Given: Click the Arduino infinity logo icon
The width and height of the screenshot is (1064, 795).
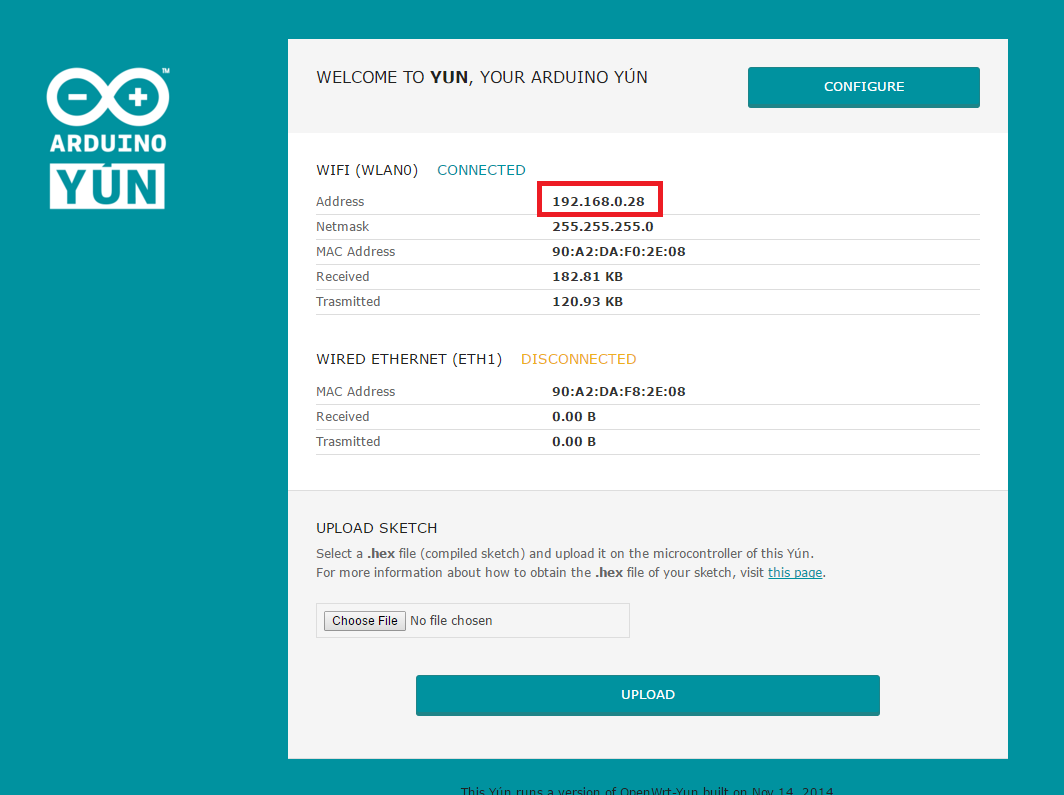Looking at the screenshot, I should (108, 97).
